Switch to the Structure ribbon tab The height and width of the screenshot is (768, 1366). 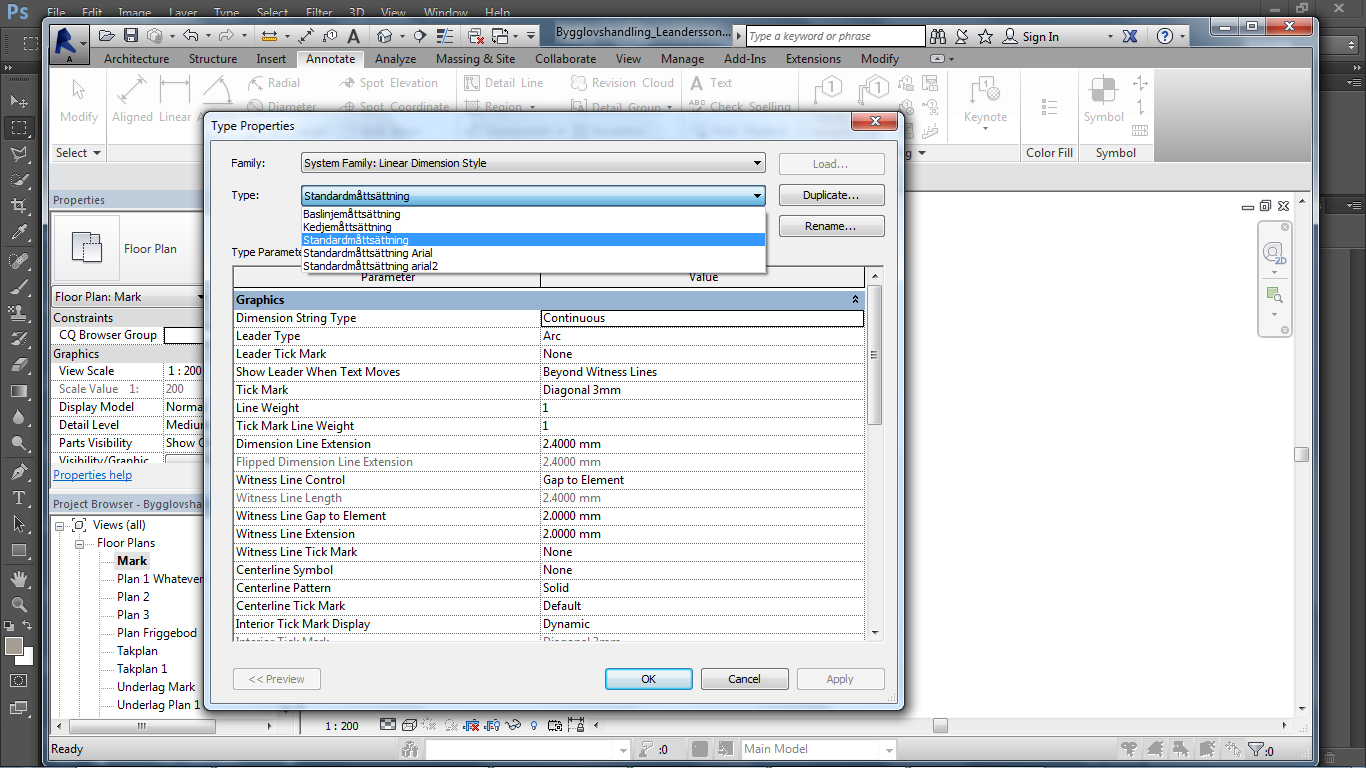213,59
